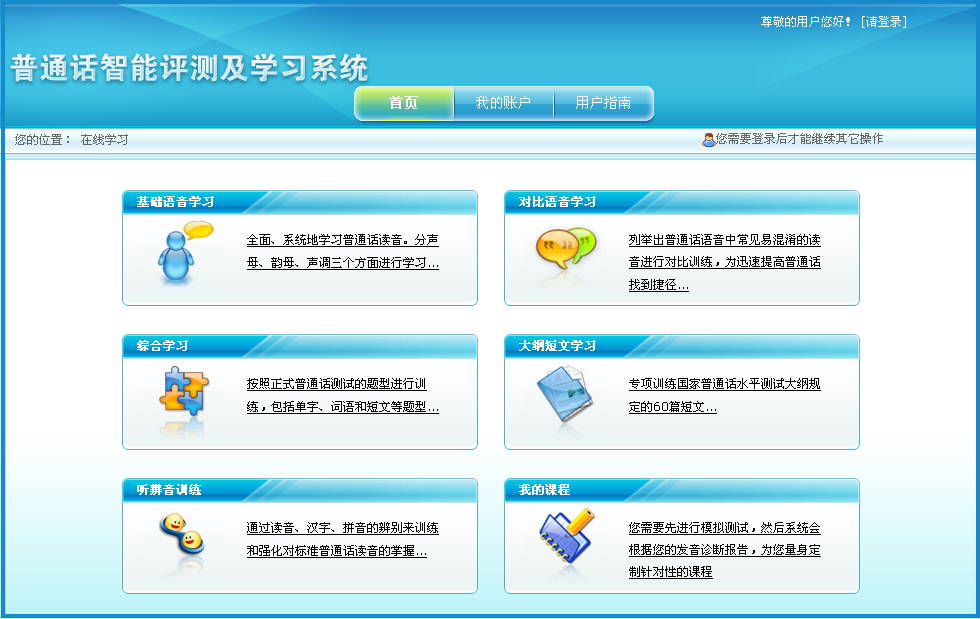Switch to the 我的账户 tab
Image resolution: width=980 pixels, height=619 pixels.
503,102
